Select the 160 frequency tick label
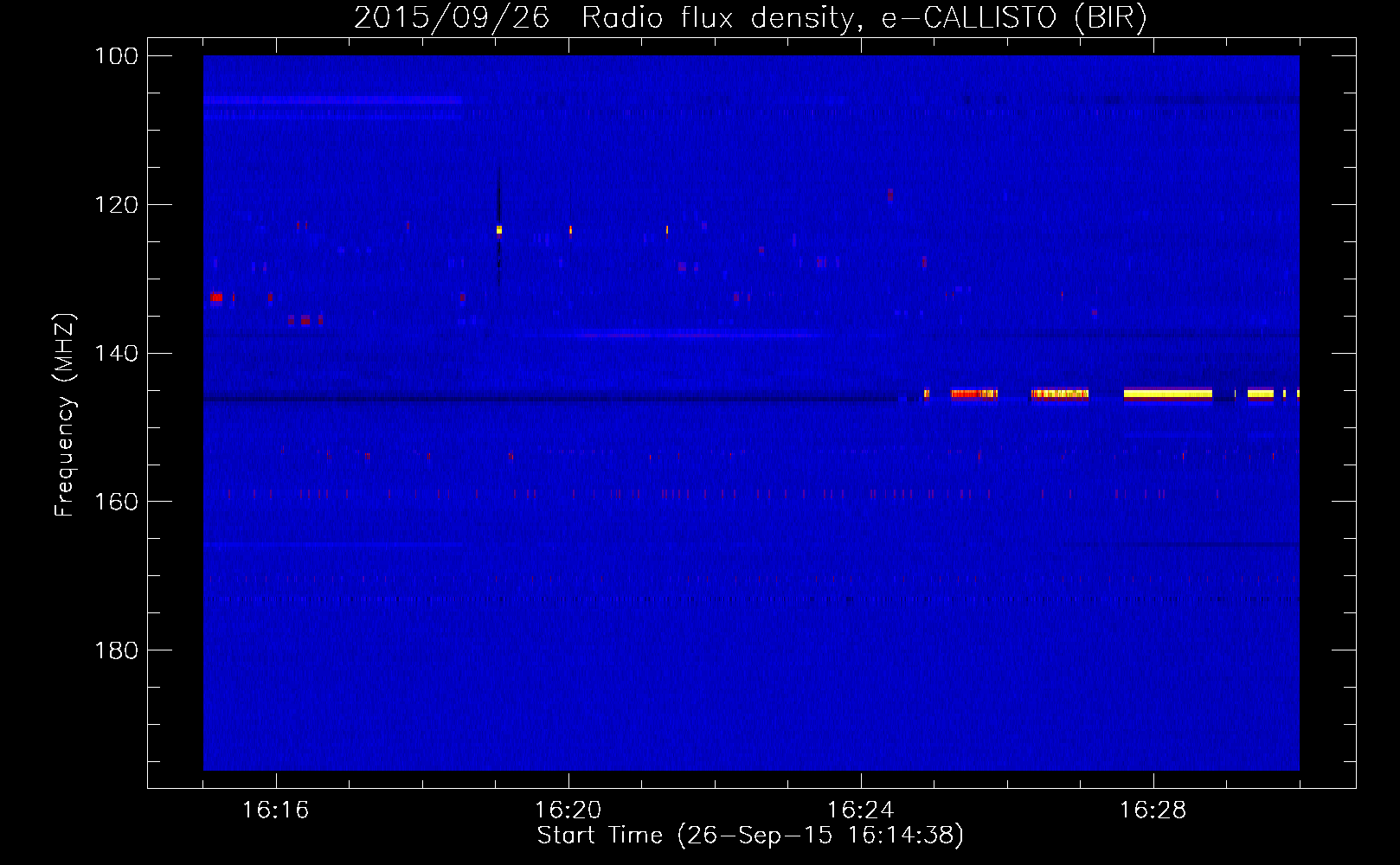Screen dimensions: 1400x865 pos(116,502)
